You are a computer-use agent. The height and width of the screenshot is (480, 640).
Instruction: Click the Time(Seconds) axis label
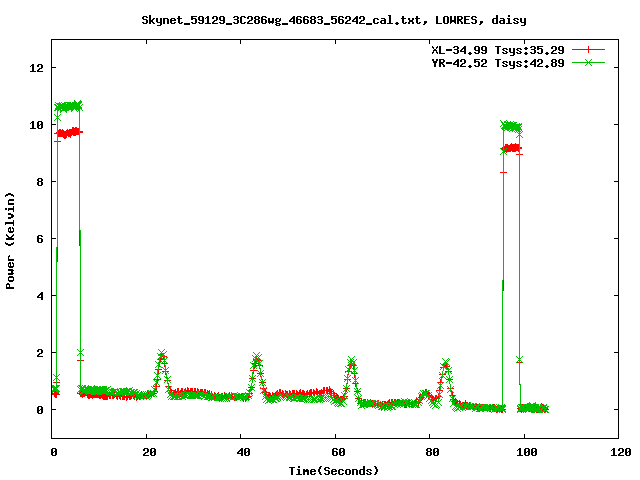coord(334,471)
